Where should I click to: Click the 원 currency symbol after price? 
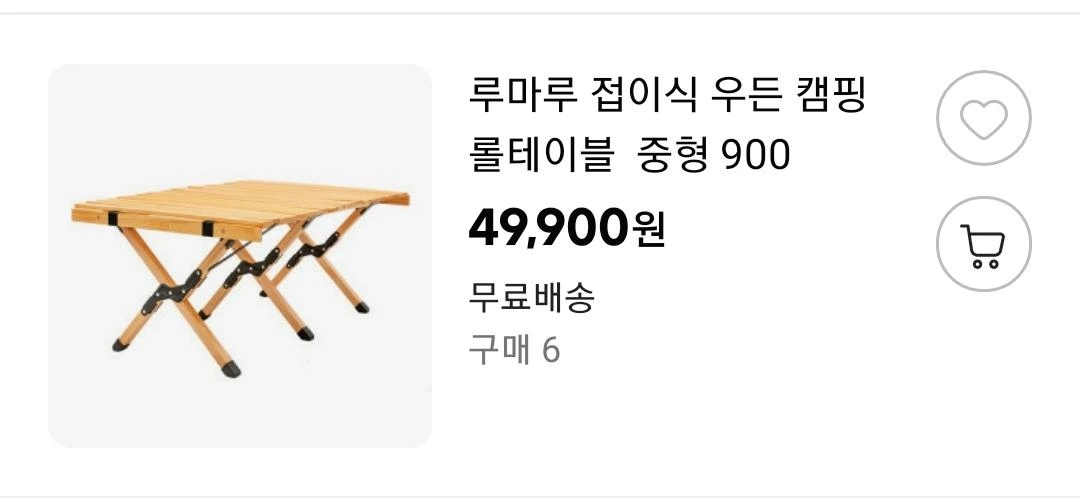[x=649, y=230]
